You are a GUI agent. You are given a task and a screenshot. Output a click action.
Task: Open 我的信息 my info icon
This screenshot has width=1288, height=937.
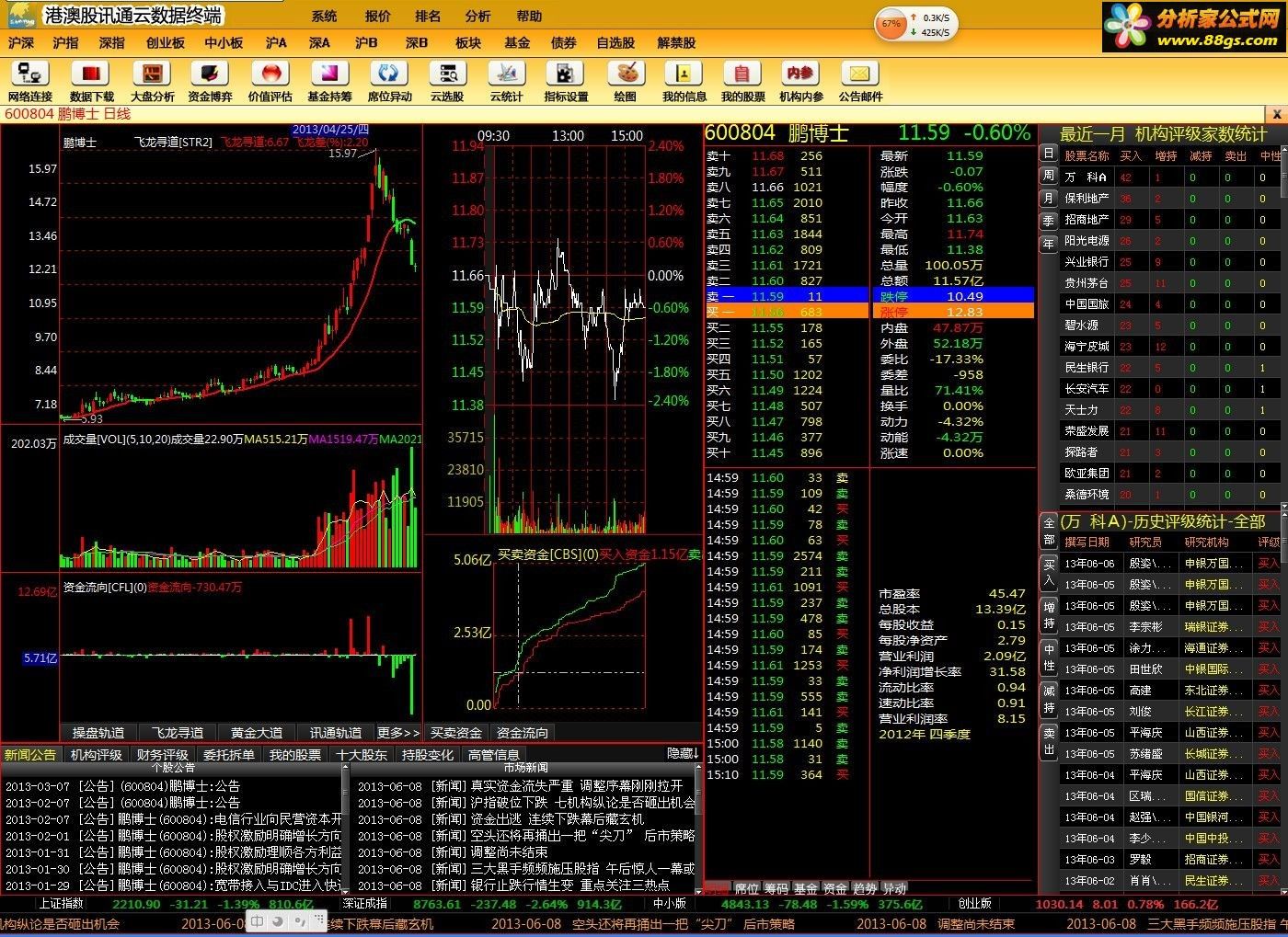point(684,81)
